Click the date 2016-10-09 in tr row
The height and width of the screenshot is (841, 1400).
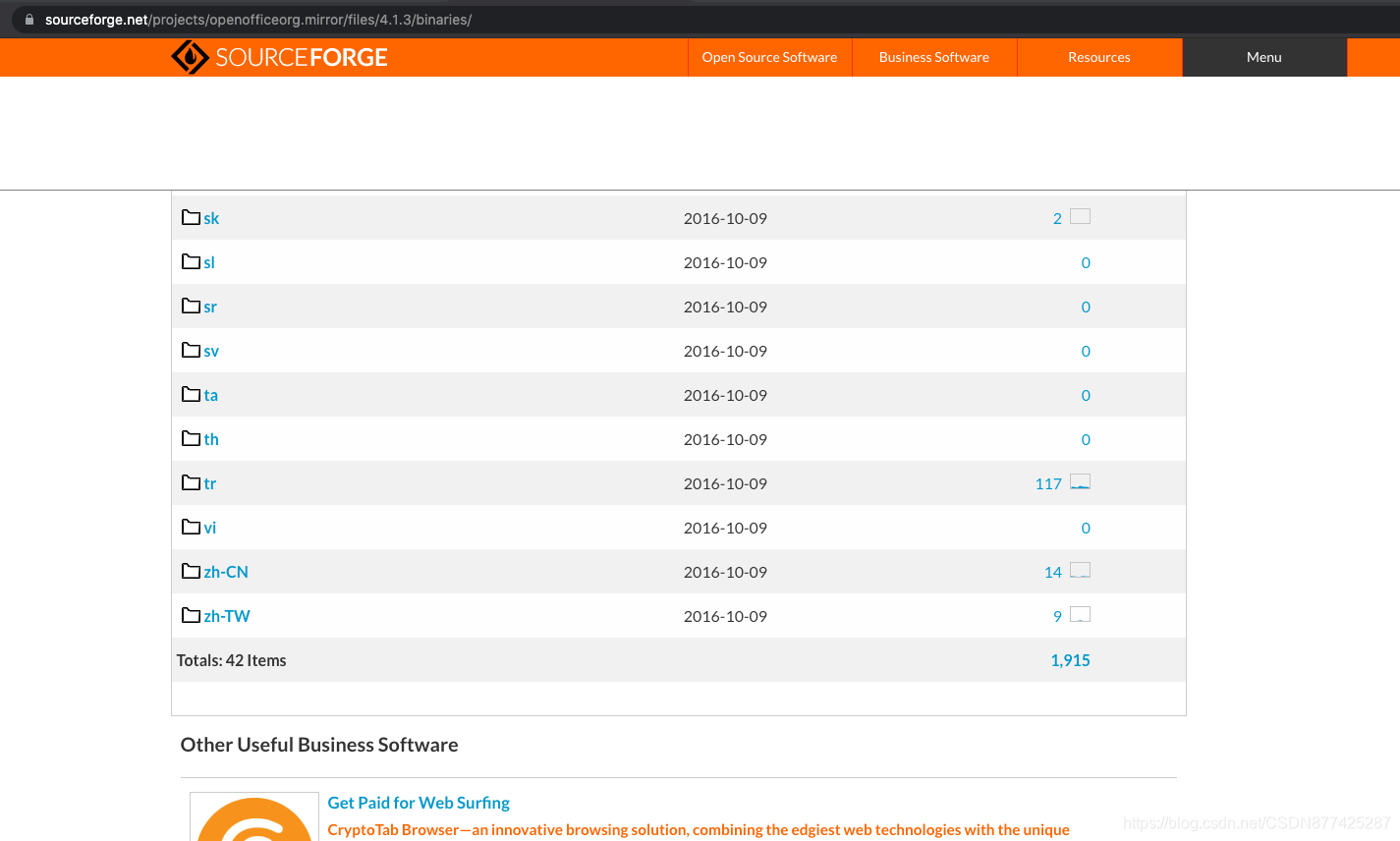725,483
